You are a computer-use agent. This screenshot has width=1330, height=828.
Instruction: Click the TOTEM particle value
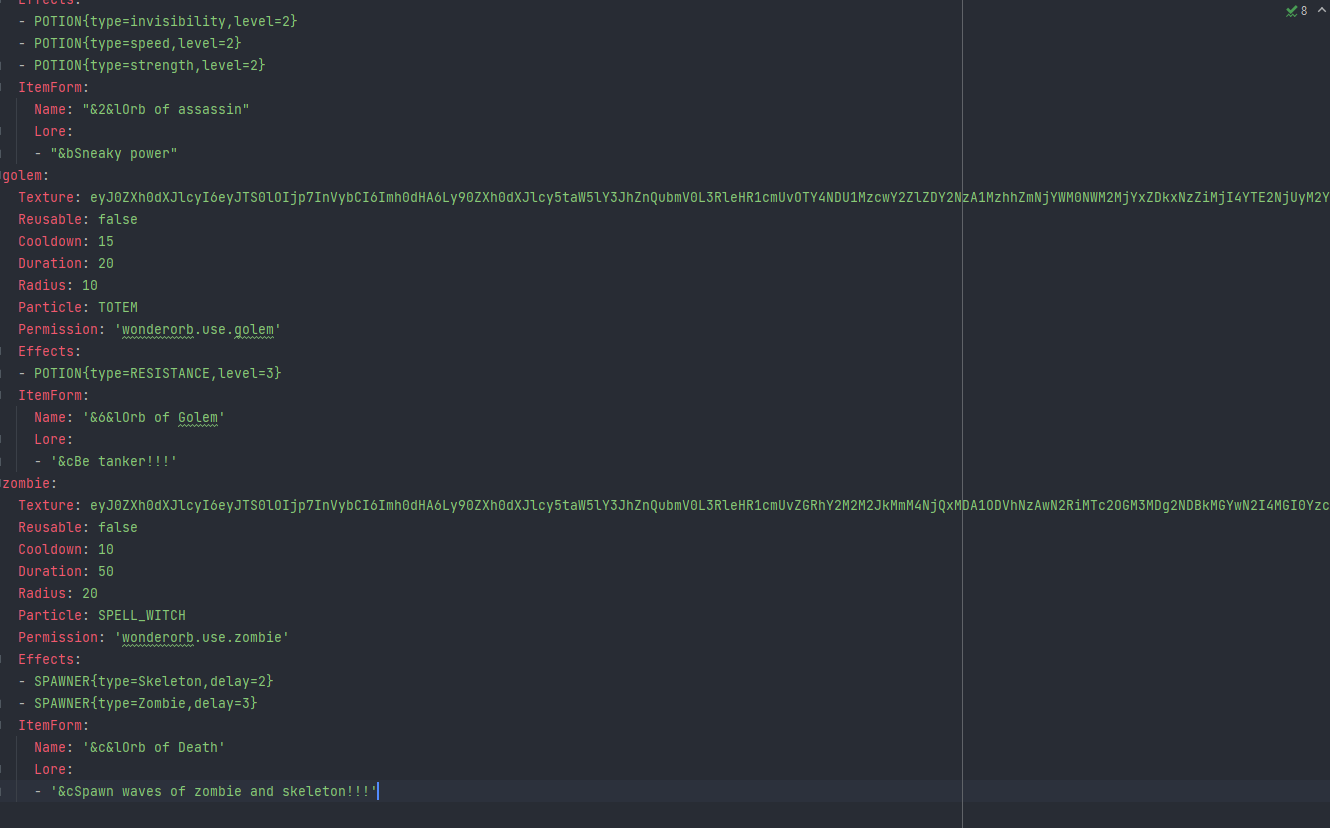(117, 307)
